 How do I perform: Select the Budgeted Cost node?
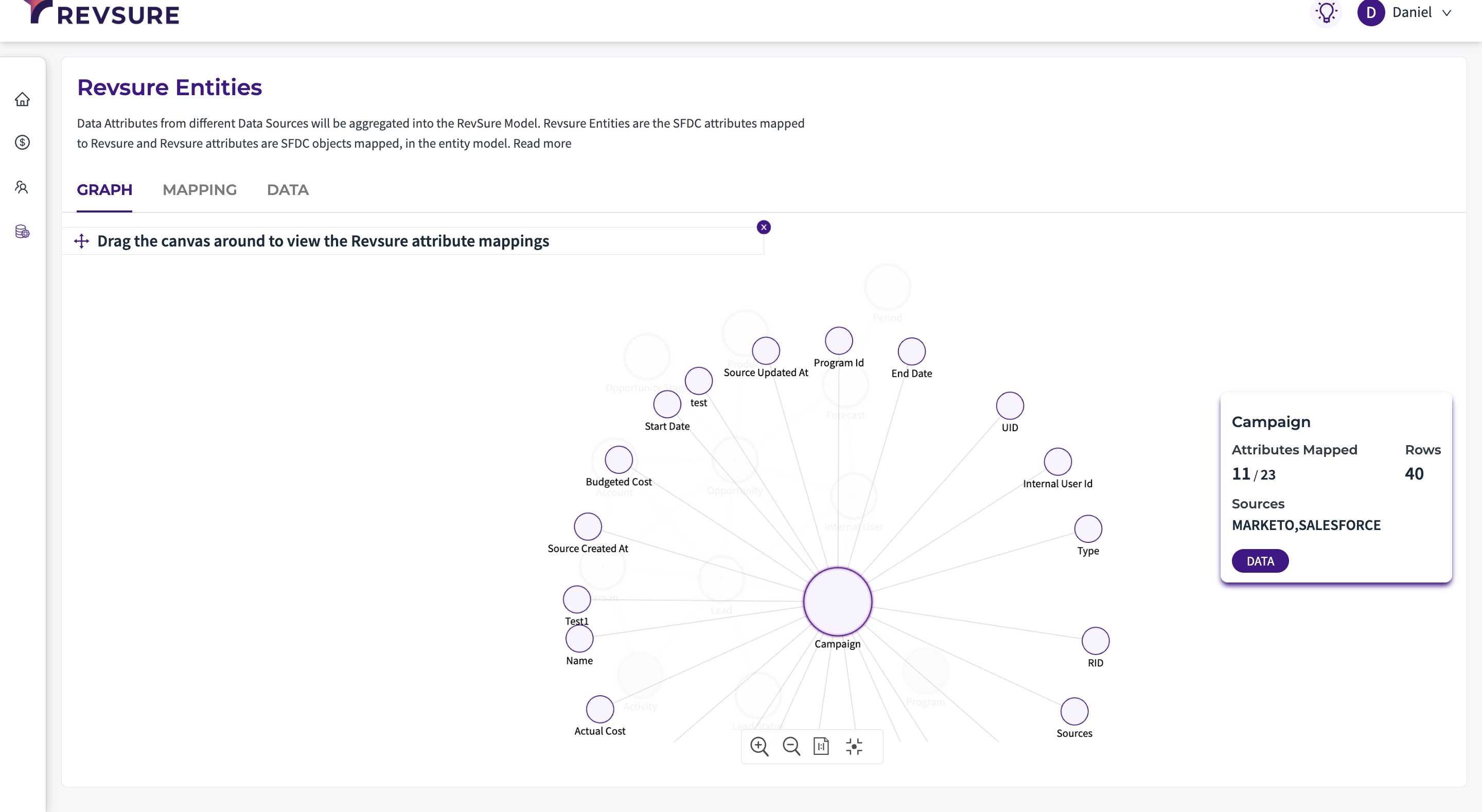[619, 460]
